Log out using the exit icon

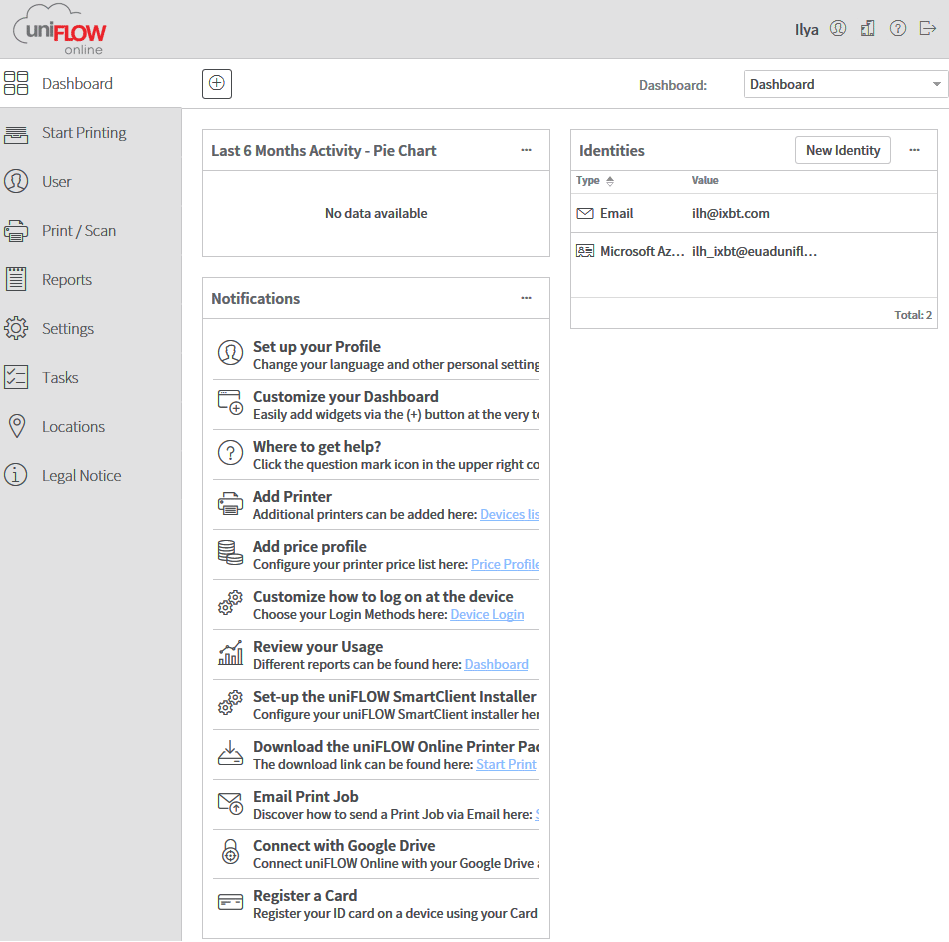tap(927, 28)
